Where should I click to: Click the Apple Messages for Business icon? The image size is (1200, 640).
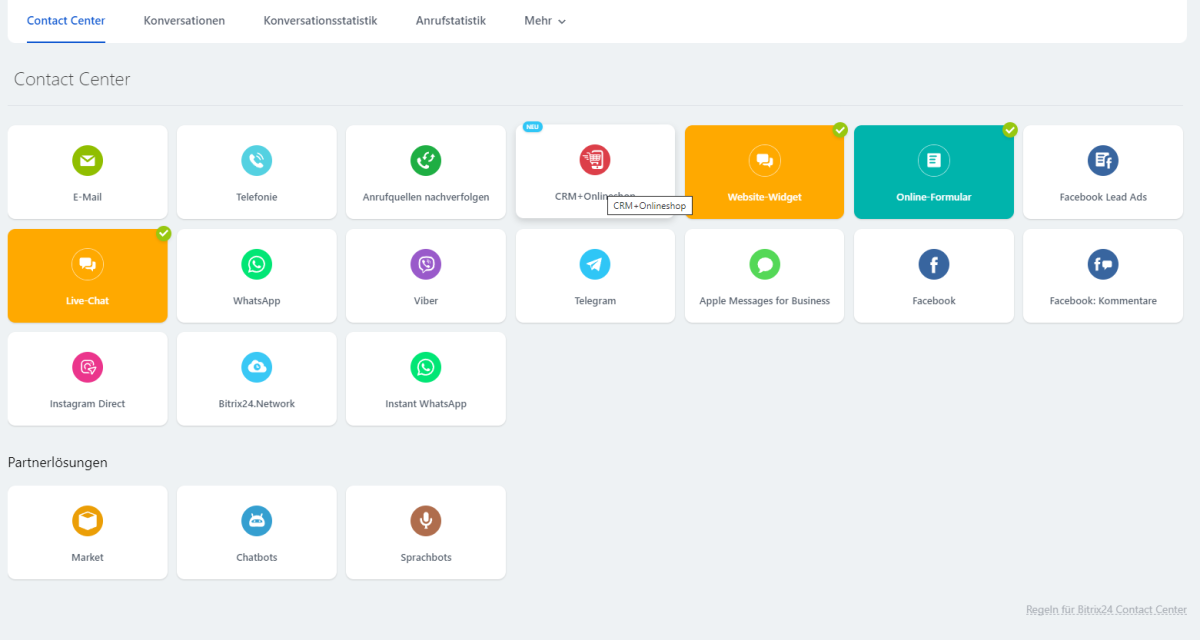pyautogui.click(x=765, y=264)
